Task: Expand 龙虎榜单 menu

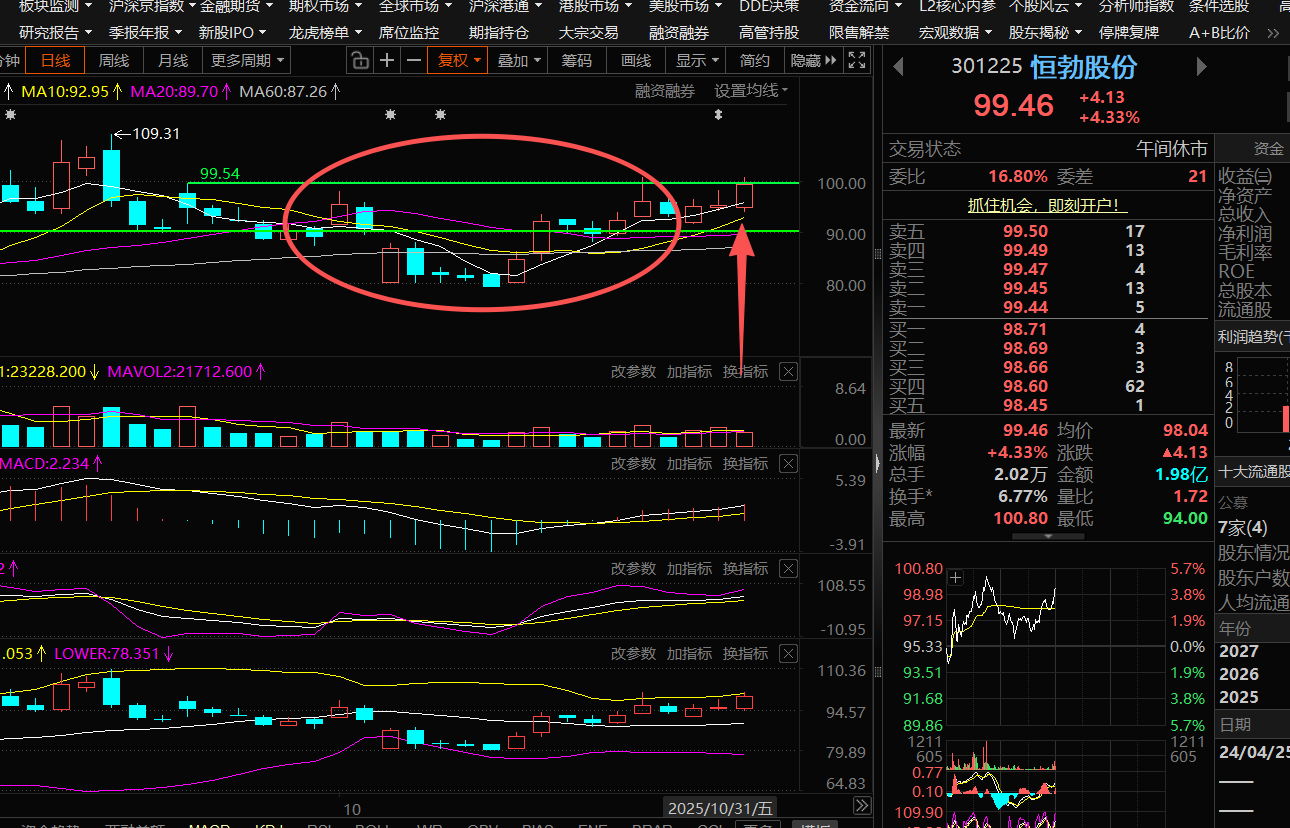Action: pyautogui.click(x=325, y=33)
